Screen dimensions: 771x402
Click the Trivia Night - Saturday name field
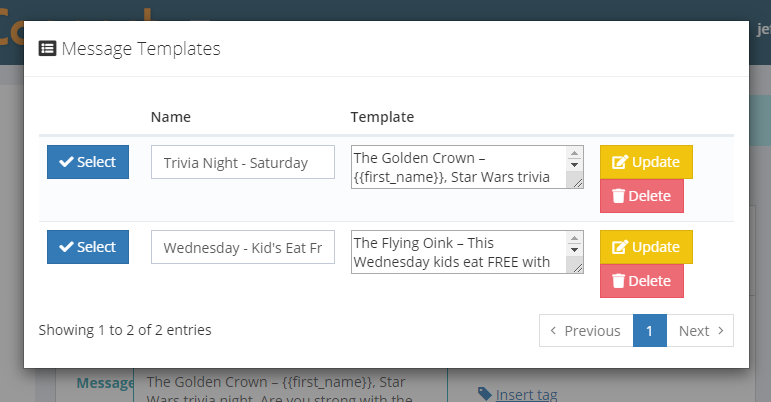point(243,162)
